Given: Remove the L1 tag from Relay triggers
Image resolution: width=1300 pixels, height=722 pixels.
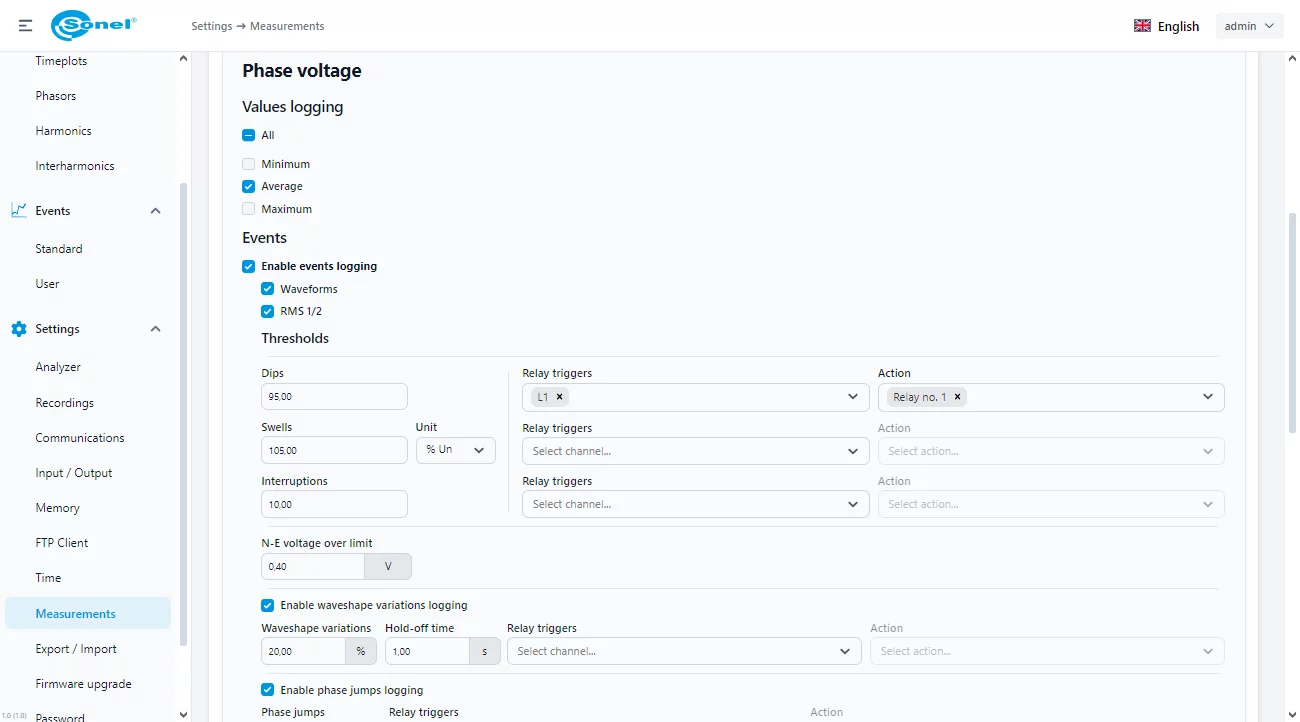Looking at the screenshot, I should pos(560,397).
